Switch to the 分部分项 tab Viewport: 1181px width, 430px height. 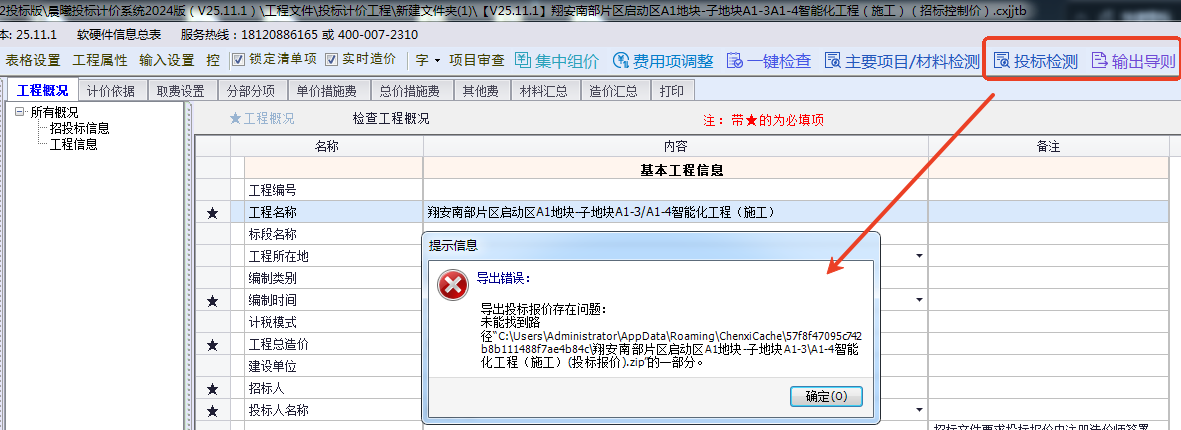click(251, 91)
